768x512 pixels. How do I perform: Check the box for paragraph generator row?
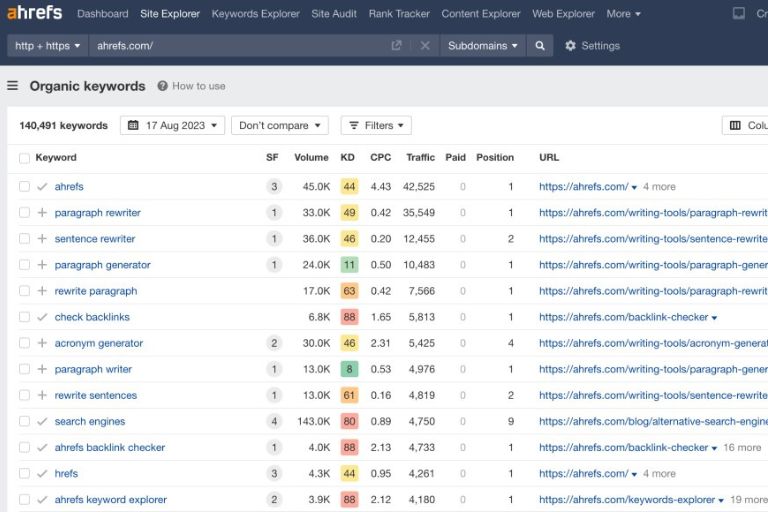24,265
